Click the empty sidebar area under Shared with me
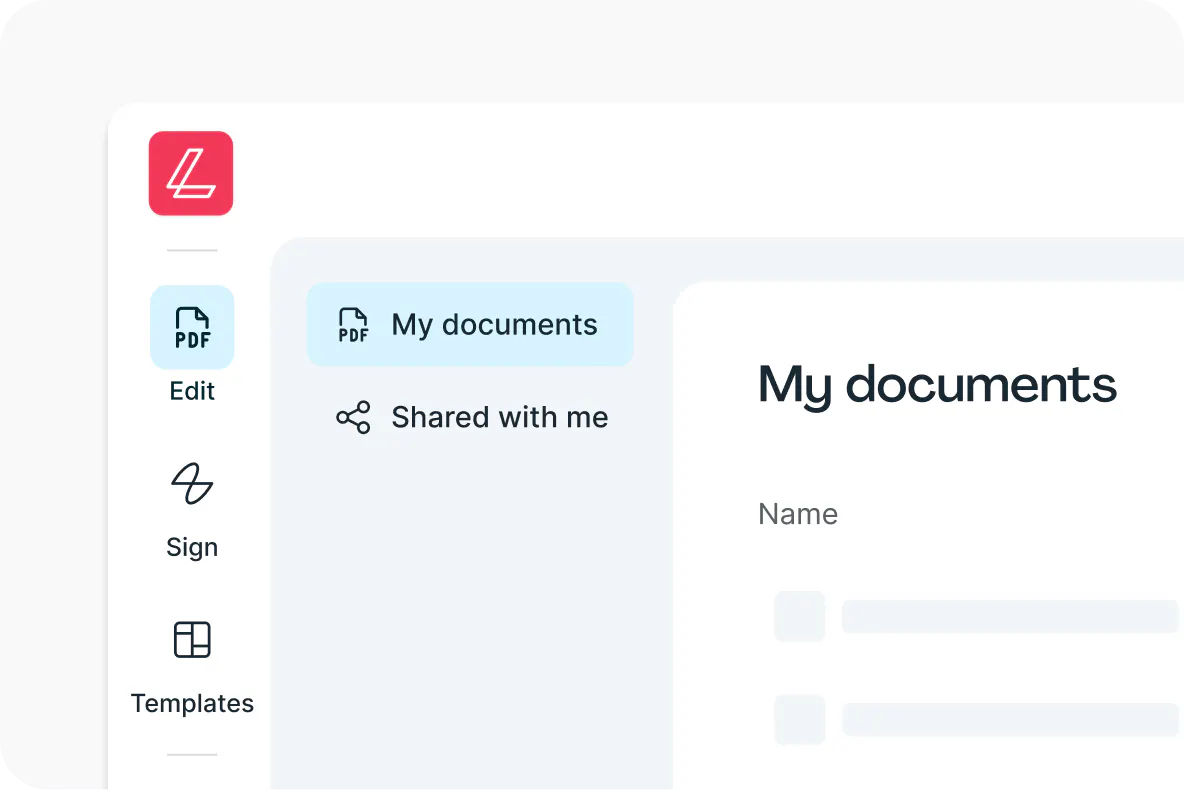1184x790 pixels. (x=470, y=600)
